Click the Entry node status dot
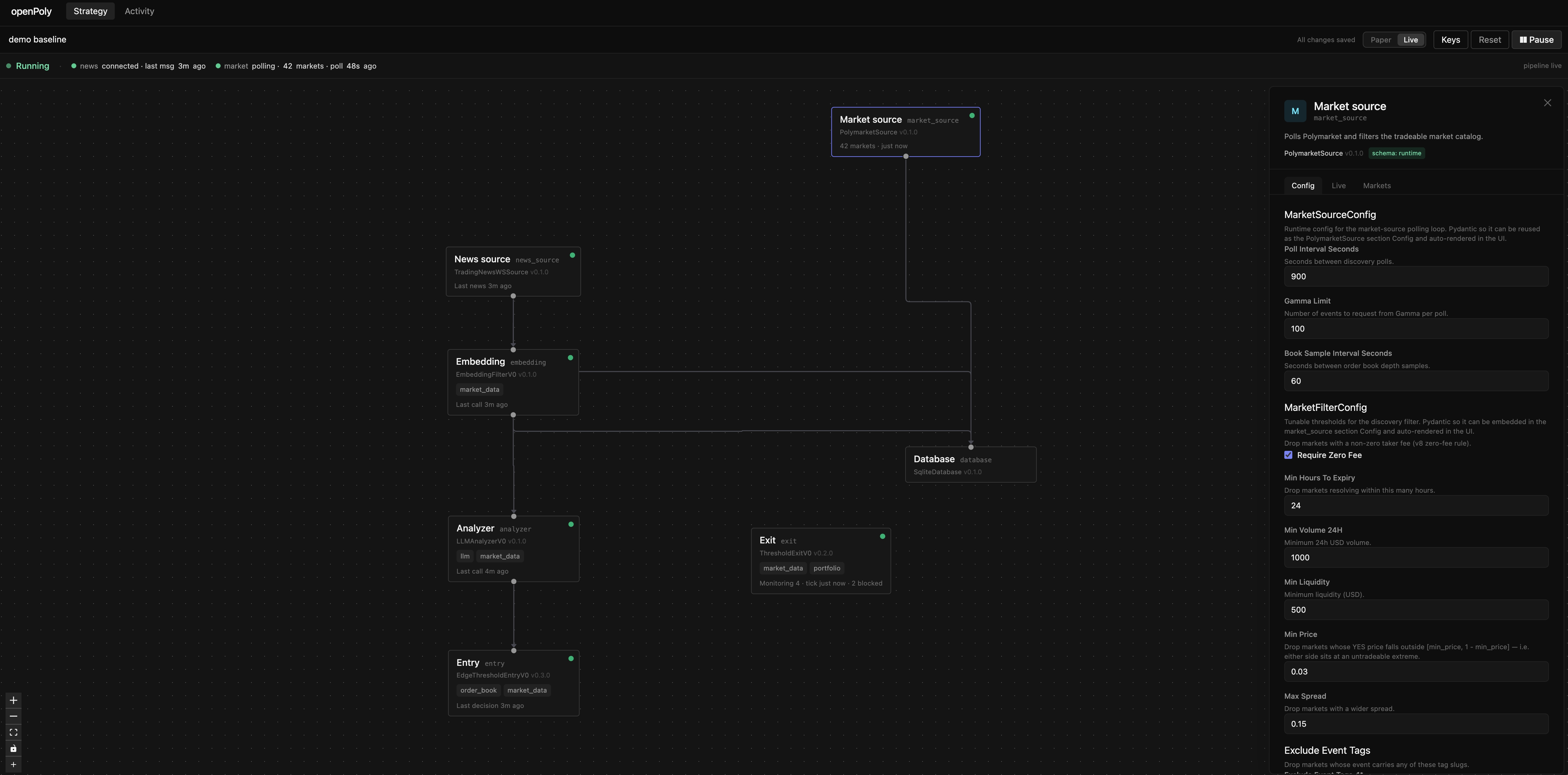 click(571, 659)
